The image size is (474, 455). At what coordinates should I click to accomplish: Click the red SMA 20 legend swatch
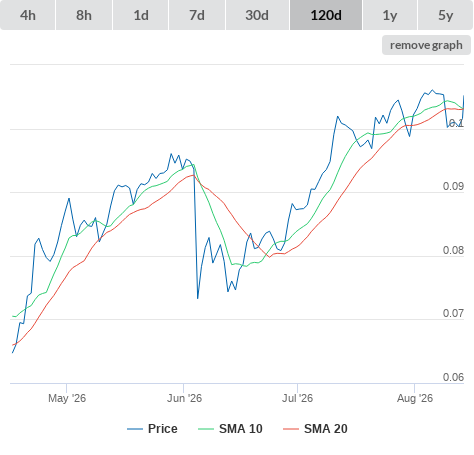[x=291, y=429]
